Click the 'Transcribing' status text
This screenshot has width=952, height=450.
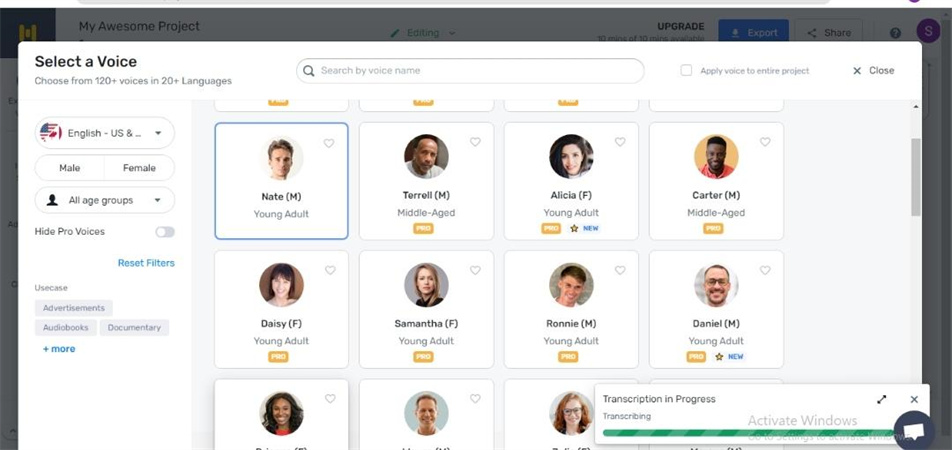click(627, 417)
